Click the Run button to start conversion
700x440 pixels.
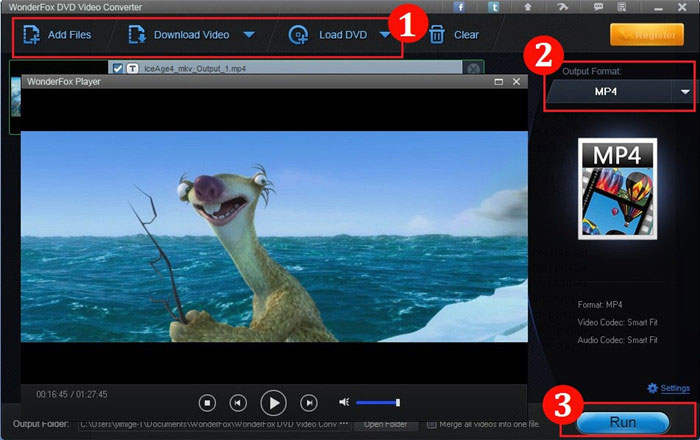pyautogui.click(x=623, y=422)
